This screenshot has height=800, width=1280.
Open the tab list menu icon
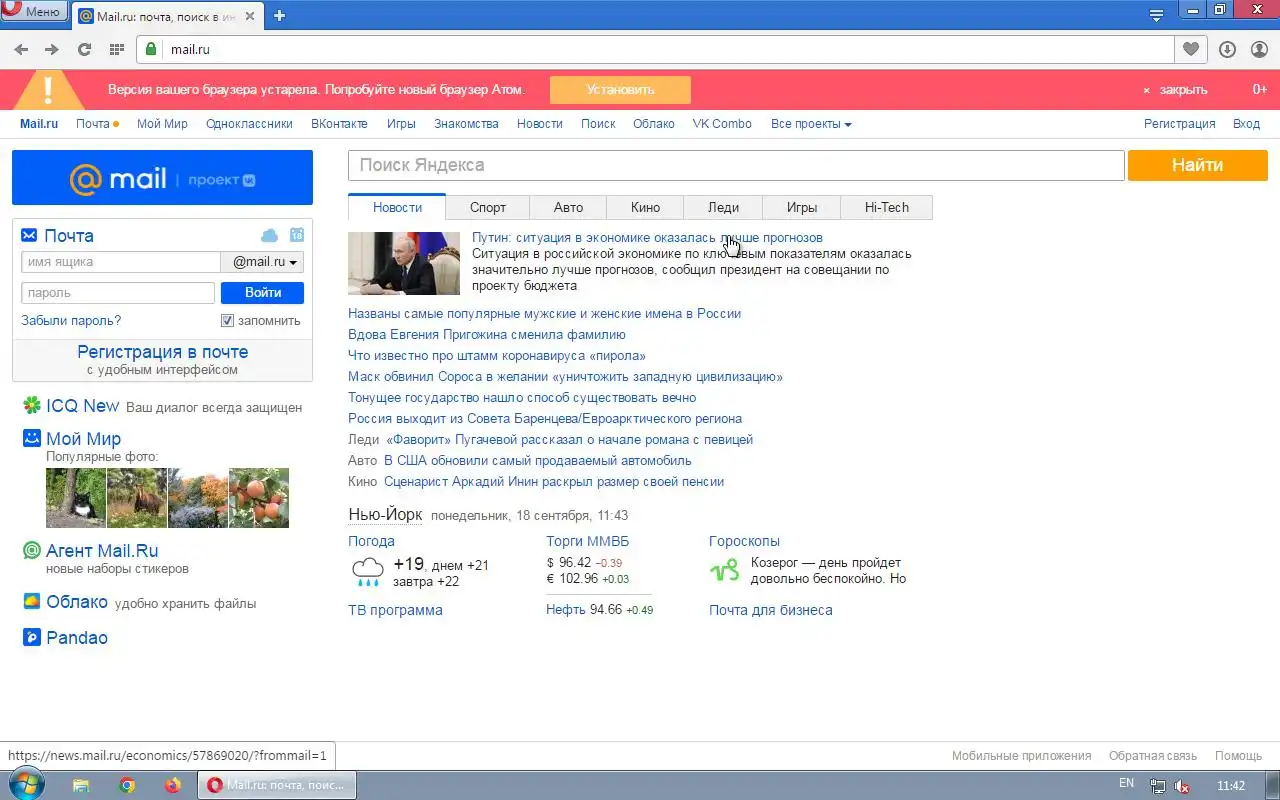pyautogui.click(x=1156, y=15)
